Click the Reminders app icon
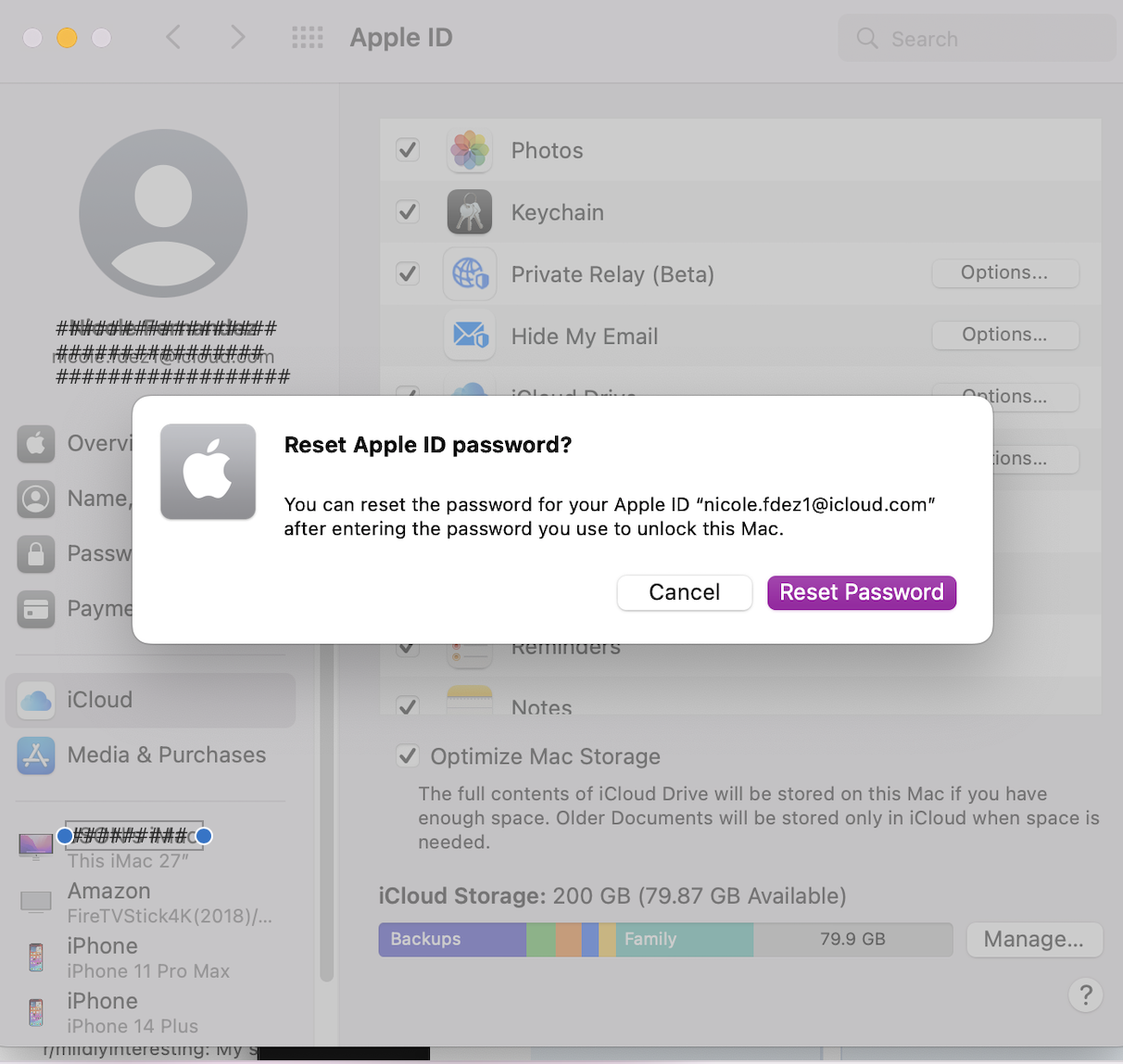The width and height of the screenshot is (1123, 1064). point(470,656)
